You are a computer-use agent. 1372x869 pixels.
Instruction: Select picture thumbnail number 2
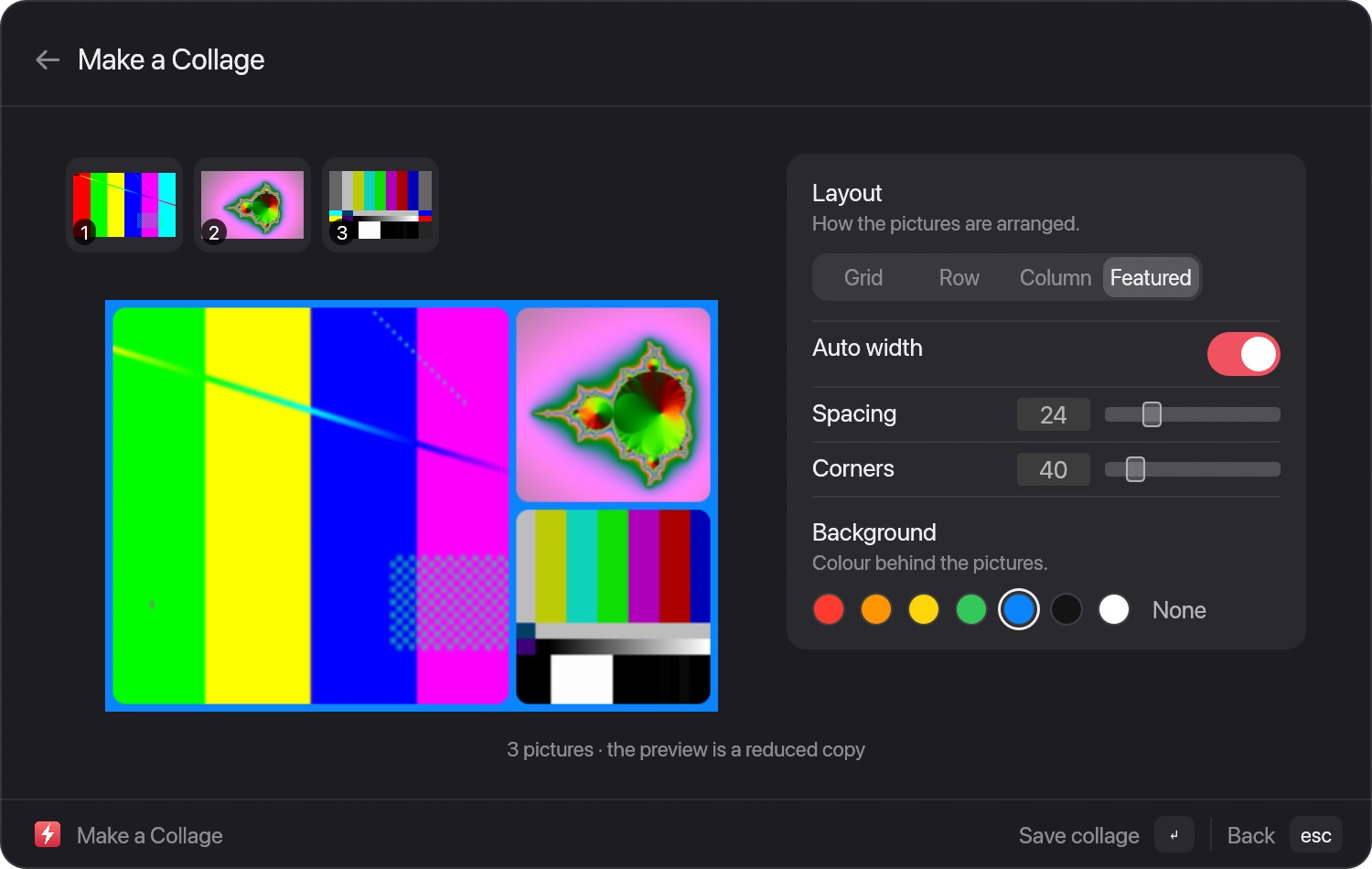[252, 205]
